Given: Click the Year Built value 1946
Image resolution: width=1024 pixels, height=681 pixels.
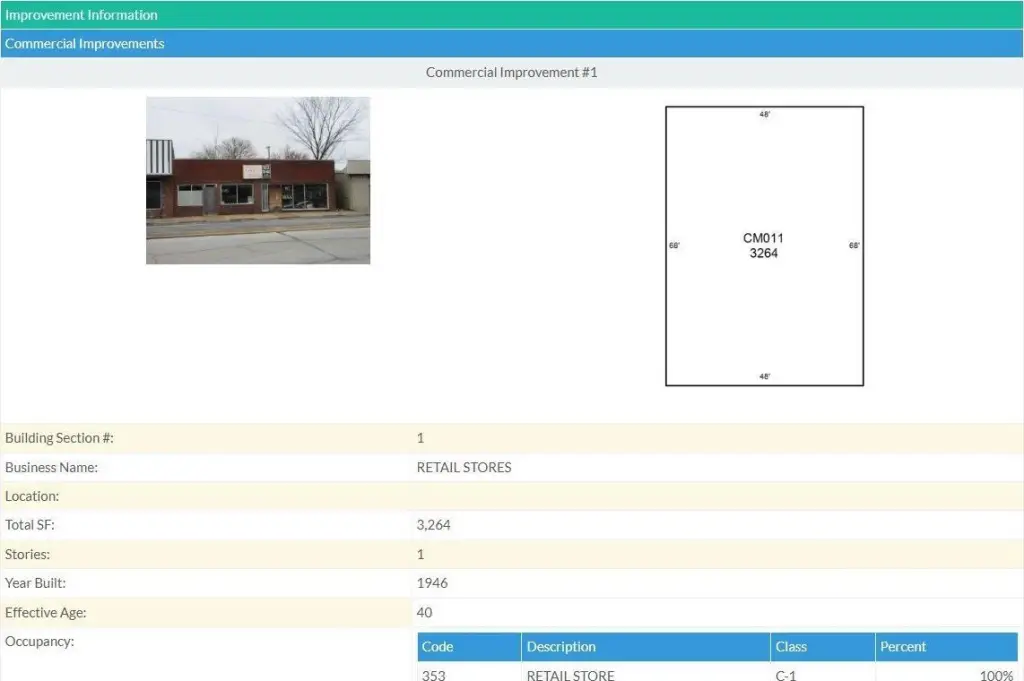Looking at the screenshot, I should coord(432,583).
